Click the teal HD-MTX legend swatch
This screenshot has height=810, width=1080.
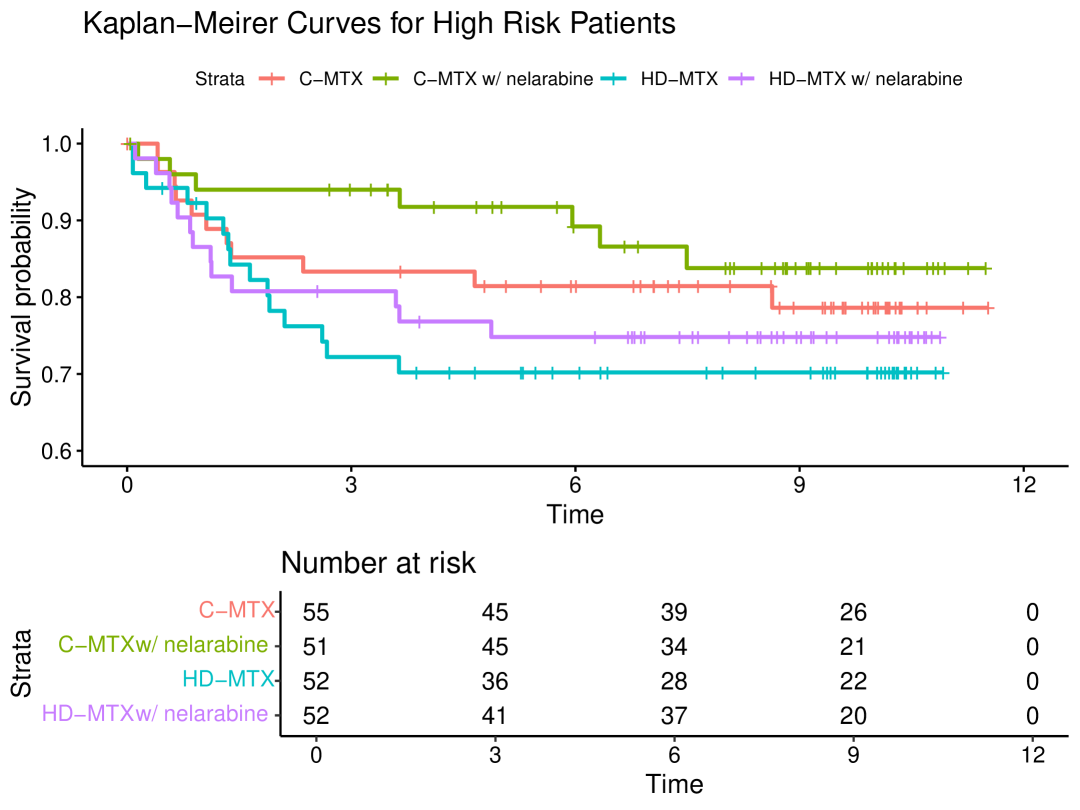[x=615, y=78]
